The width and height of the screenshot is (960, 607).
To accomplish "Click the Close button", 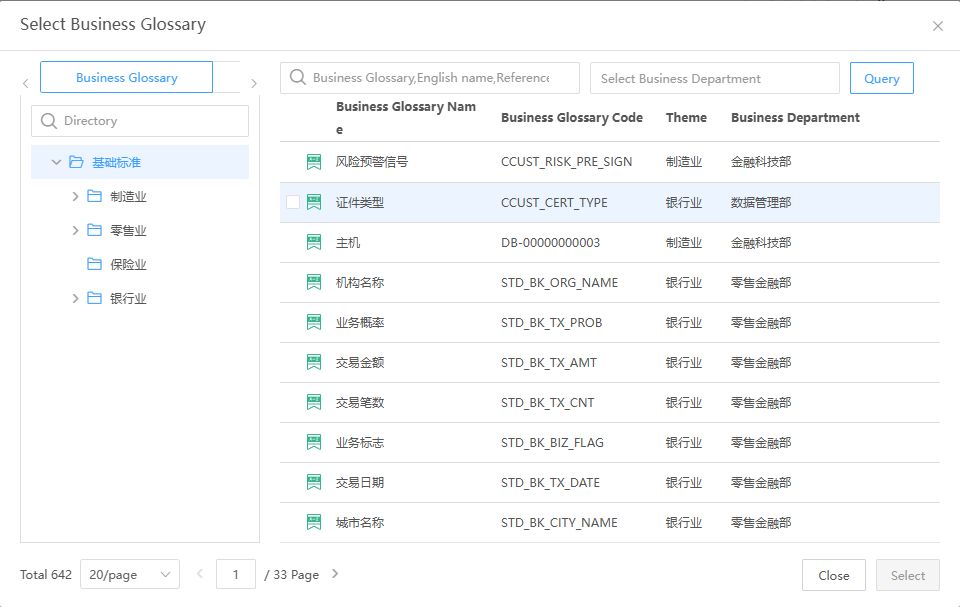I will [834, 575].
